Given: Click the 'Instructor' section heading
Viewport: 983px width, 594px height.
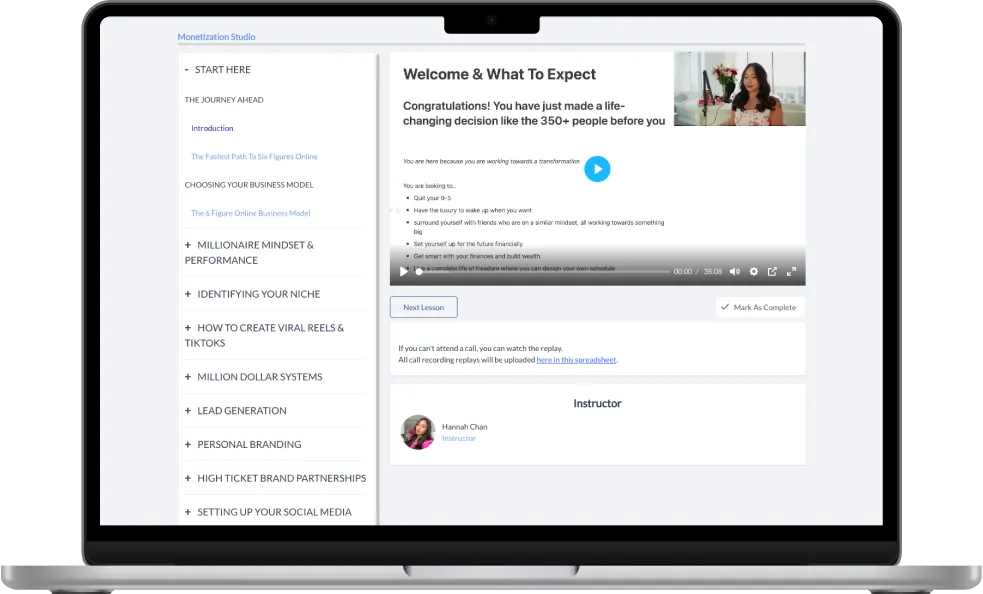Looking at the screenshot, I should pyautogui.click(x=597, y=403).
